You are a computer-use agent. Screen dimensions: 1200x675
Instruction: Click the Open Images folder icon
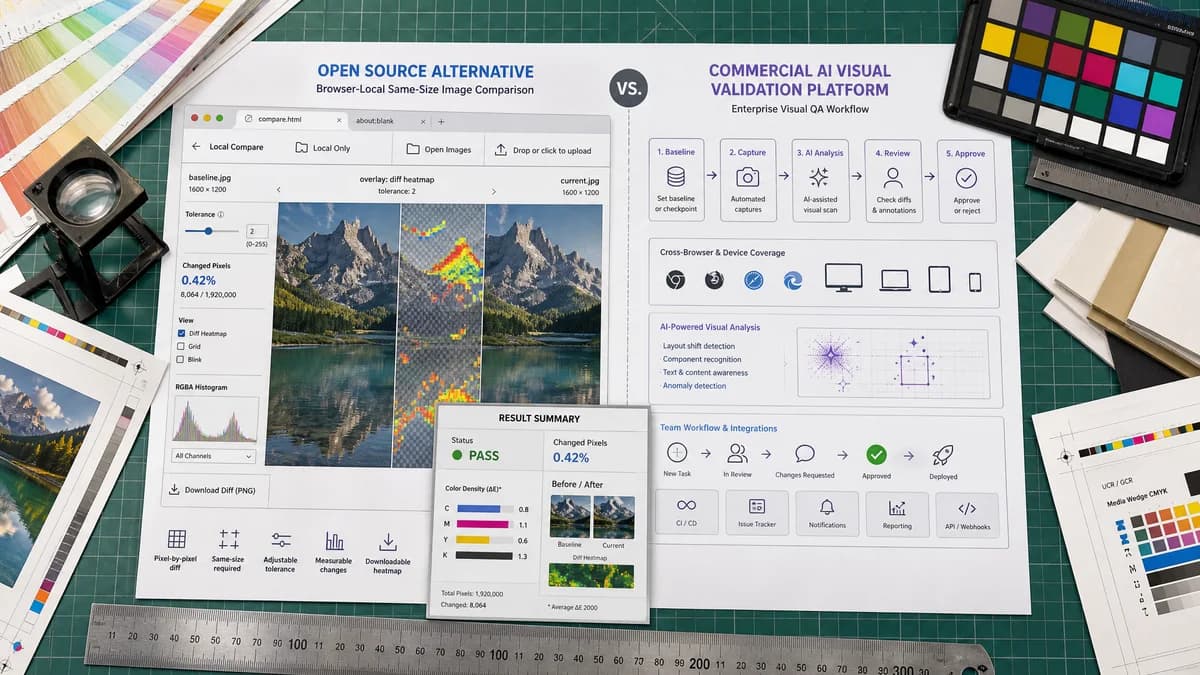point(413,149)
